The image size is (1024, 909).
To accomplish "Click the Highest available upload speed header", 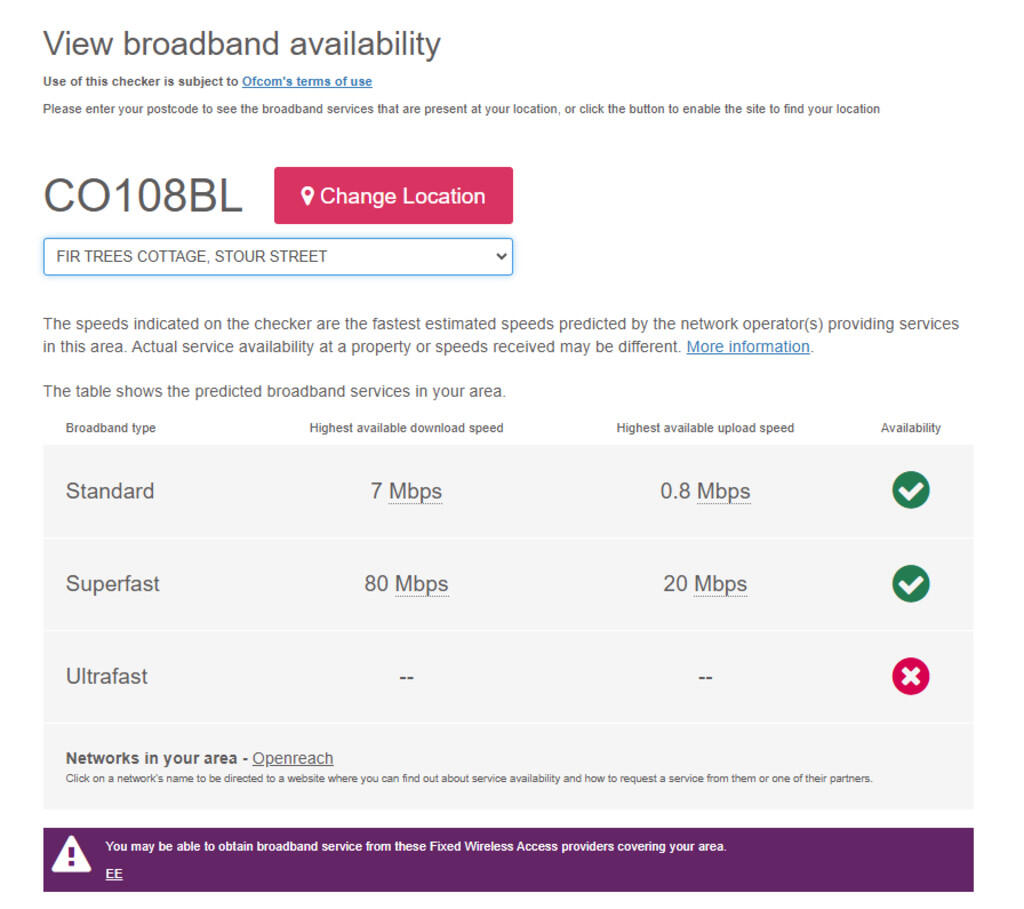I will click(x=705, y=428).
